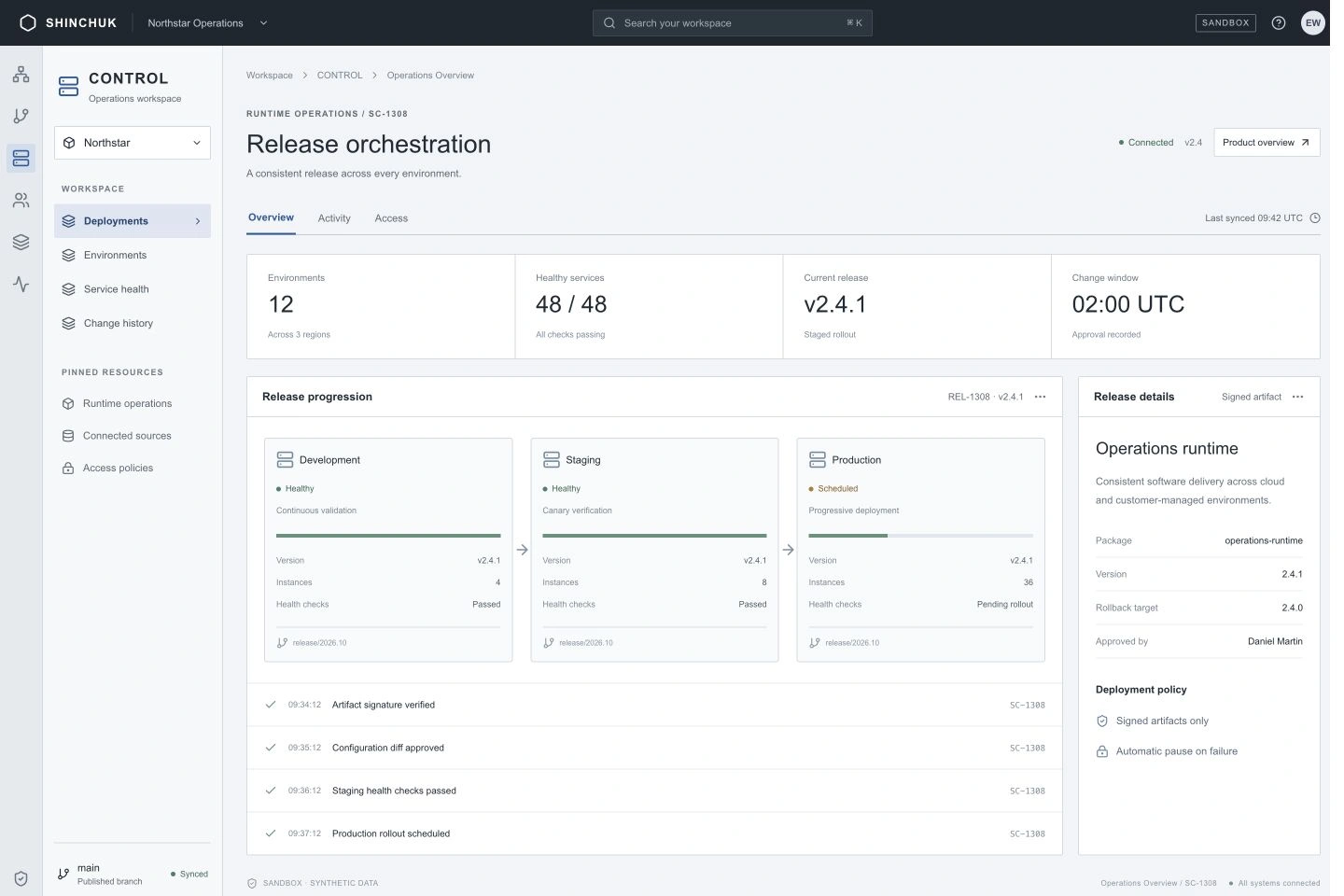Select Deployments in the workspace menu
This screenshot has height=896, width=1344.
(x=133, y=221)
